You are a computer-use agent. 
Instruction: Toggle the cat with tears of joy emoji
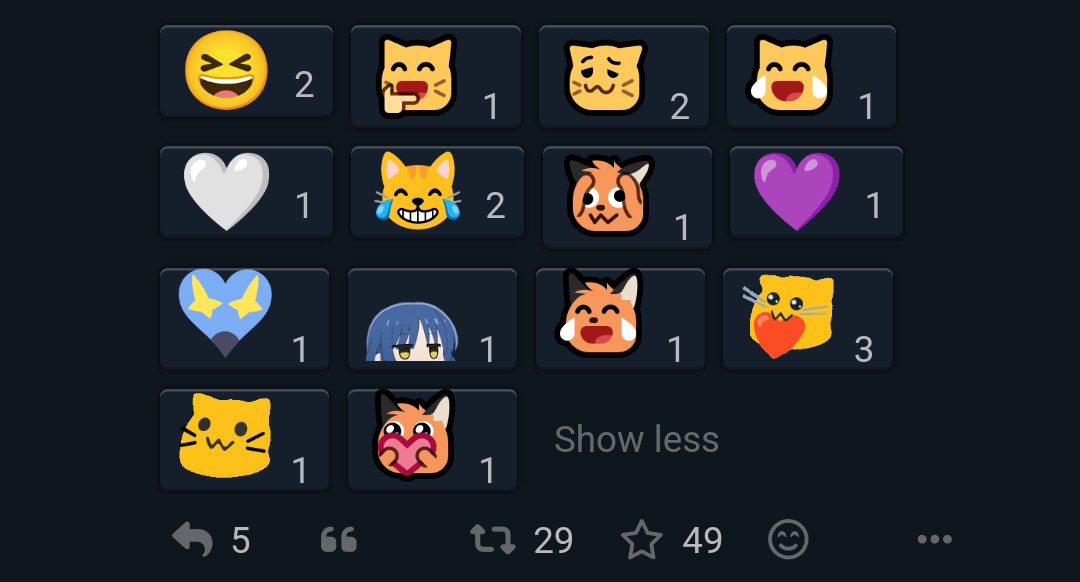pyautogui.click(x=437, y=192)
